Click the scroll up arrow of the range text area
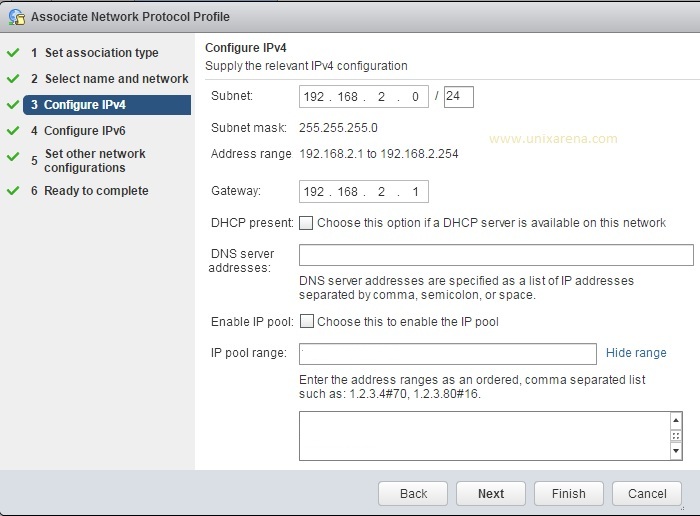 point(676,420)
